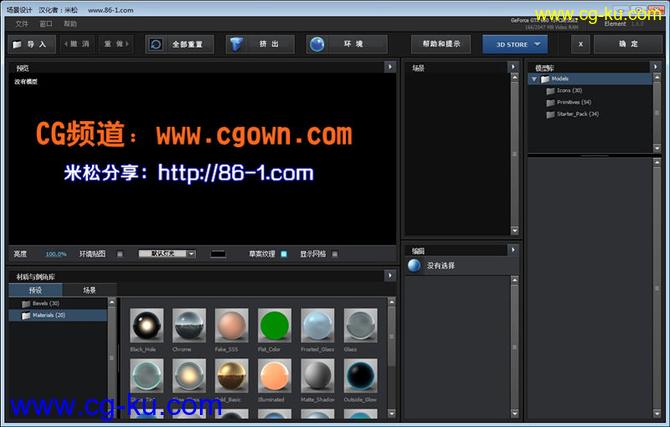Click the model preview area scroll-down arrow

point(657,413)
